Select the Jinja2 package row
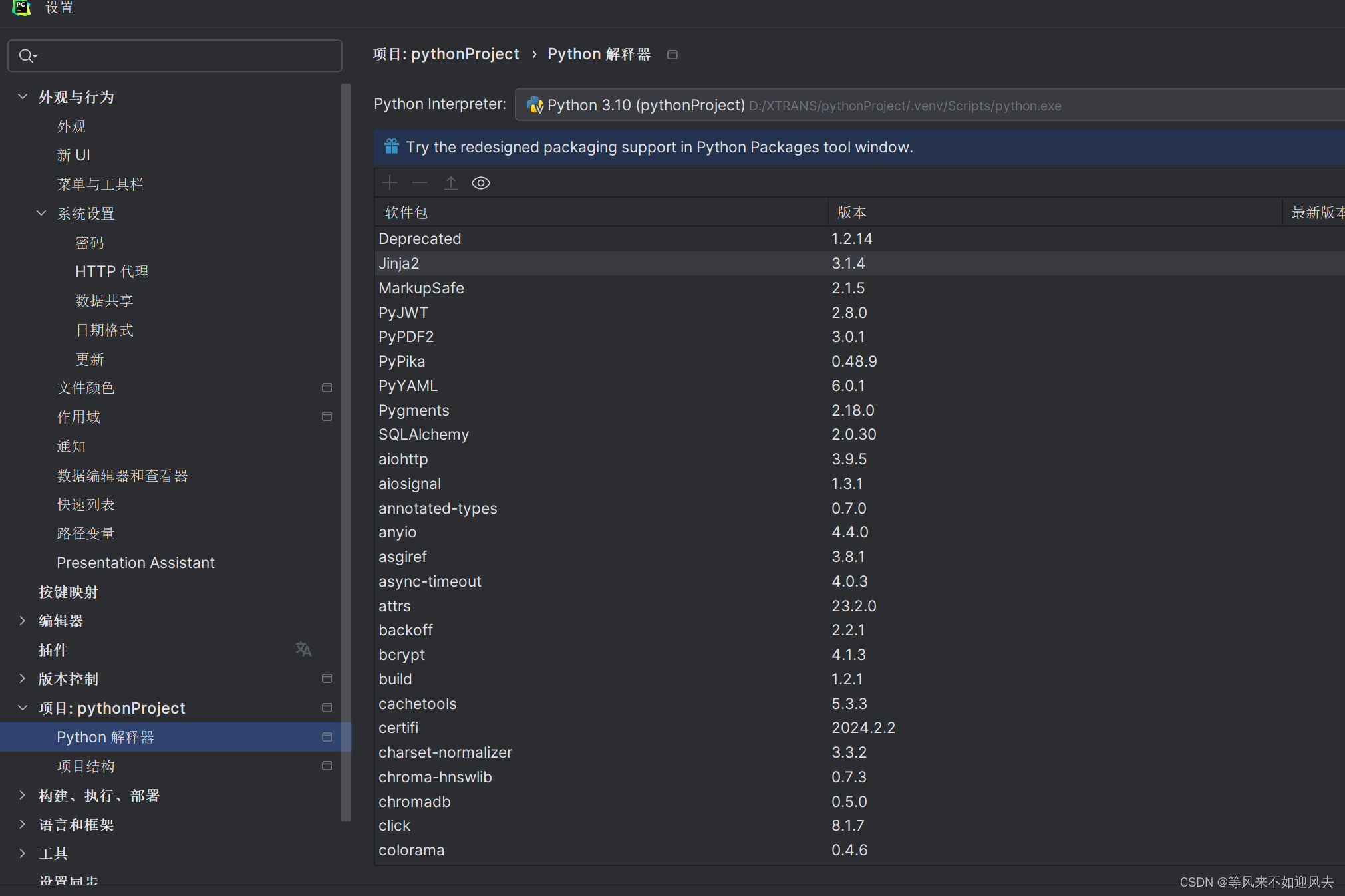Viewport: 1345px width, 896px height. [859, 263]
